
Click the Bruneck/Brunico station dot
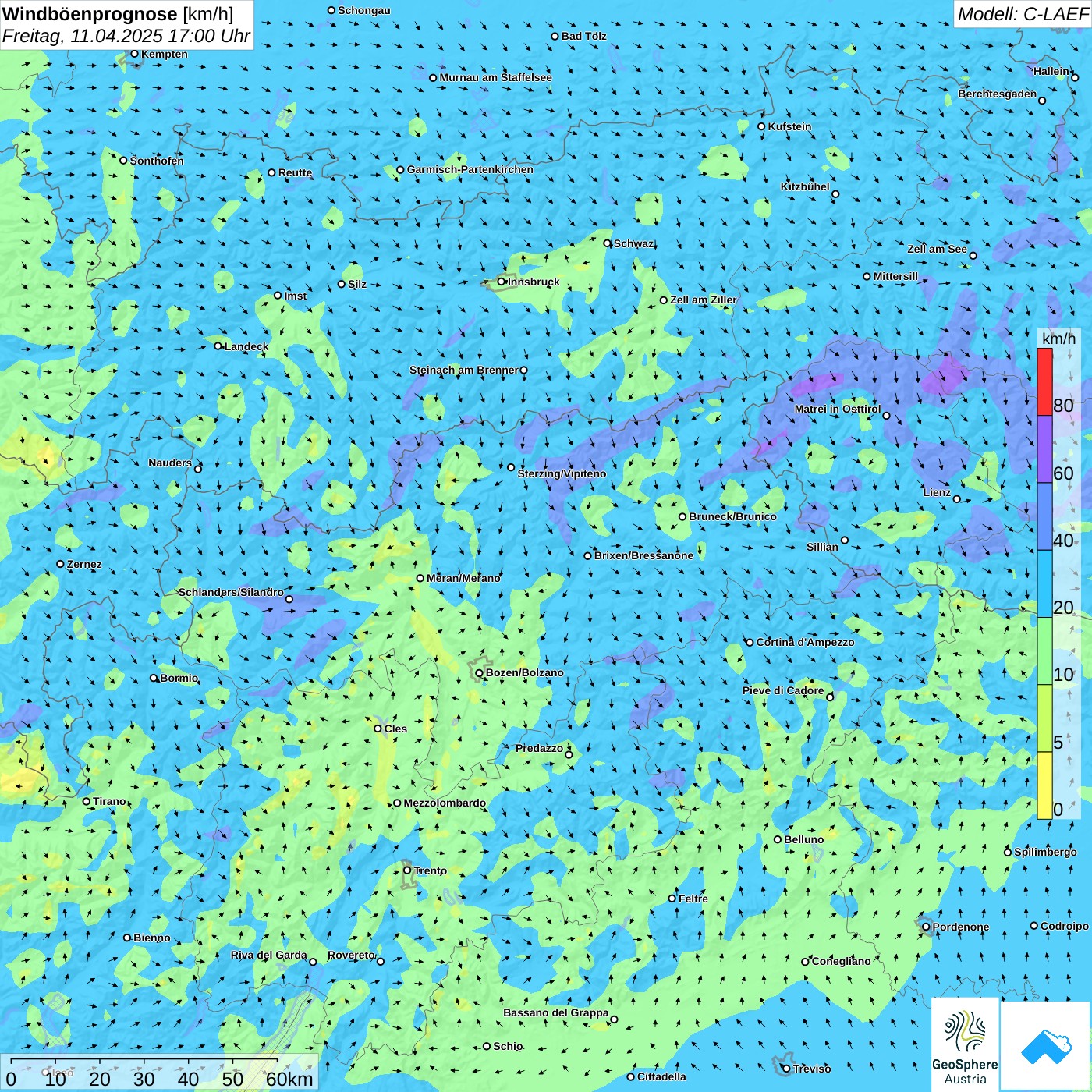(682, 516)
